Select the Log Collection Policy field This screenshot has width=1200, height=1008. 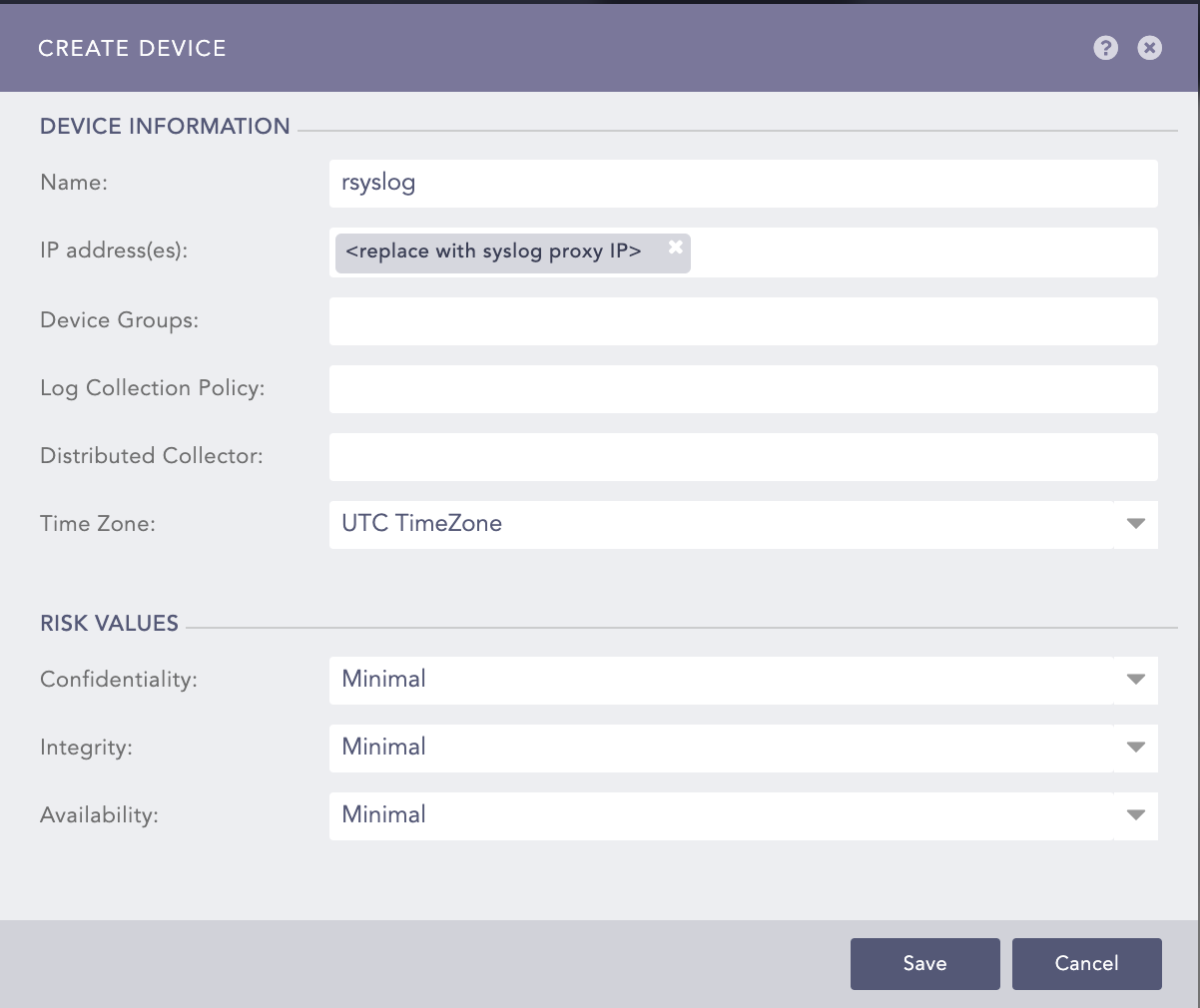point(743,389)
